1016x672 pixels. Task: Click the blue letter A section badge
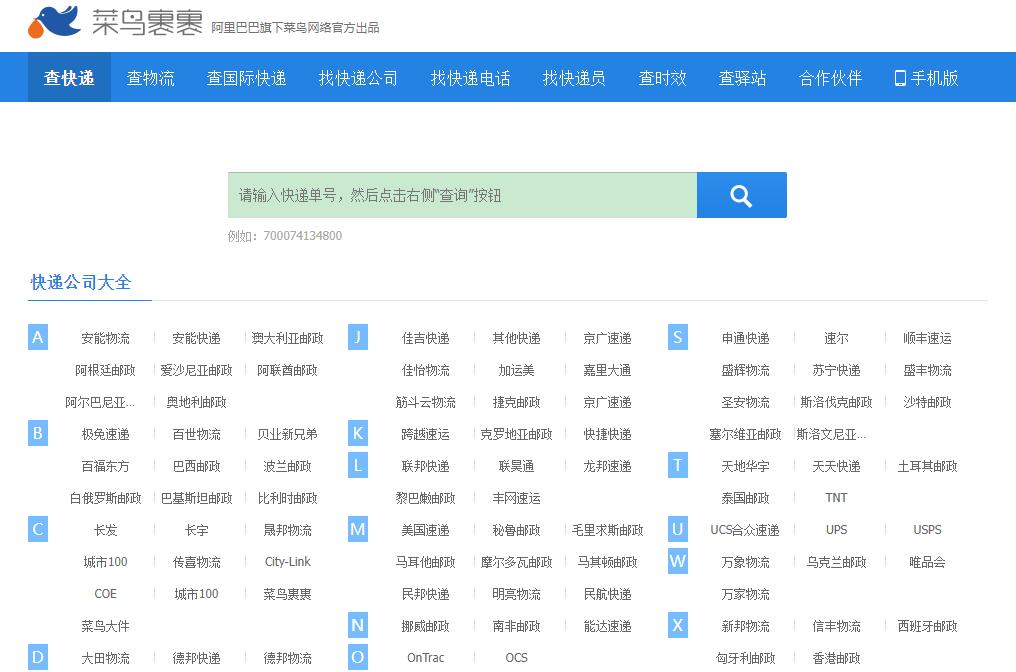37,337
